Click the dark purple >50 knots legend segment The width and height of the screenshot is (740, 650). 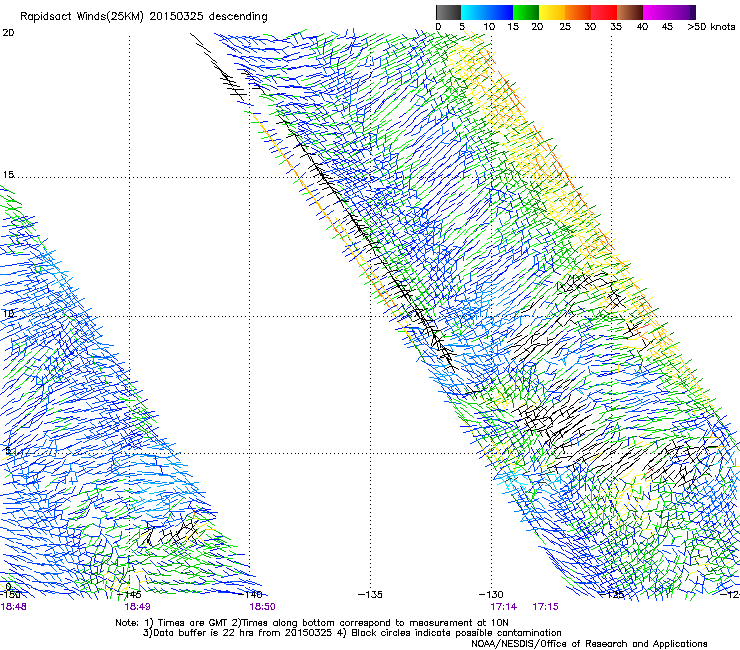692,12
